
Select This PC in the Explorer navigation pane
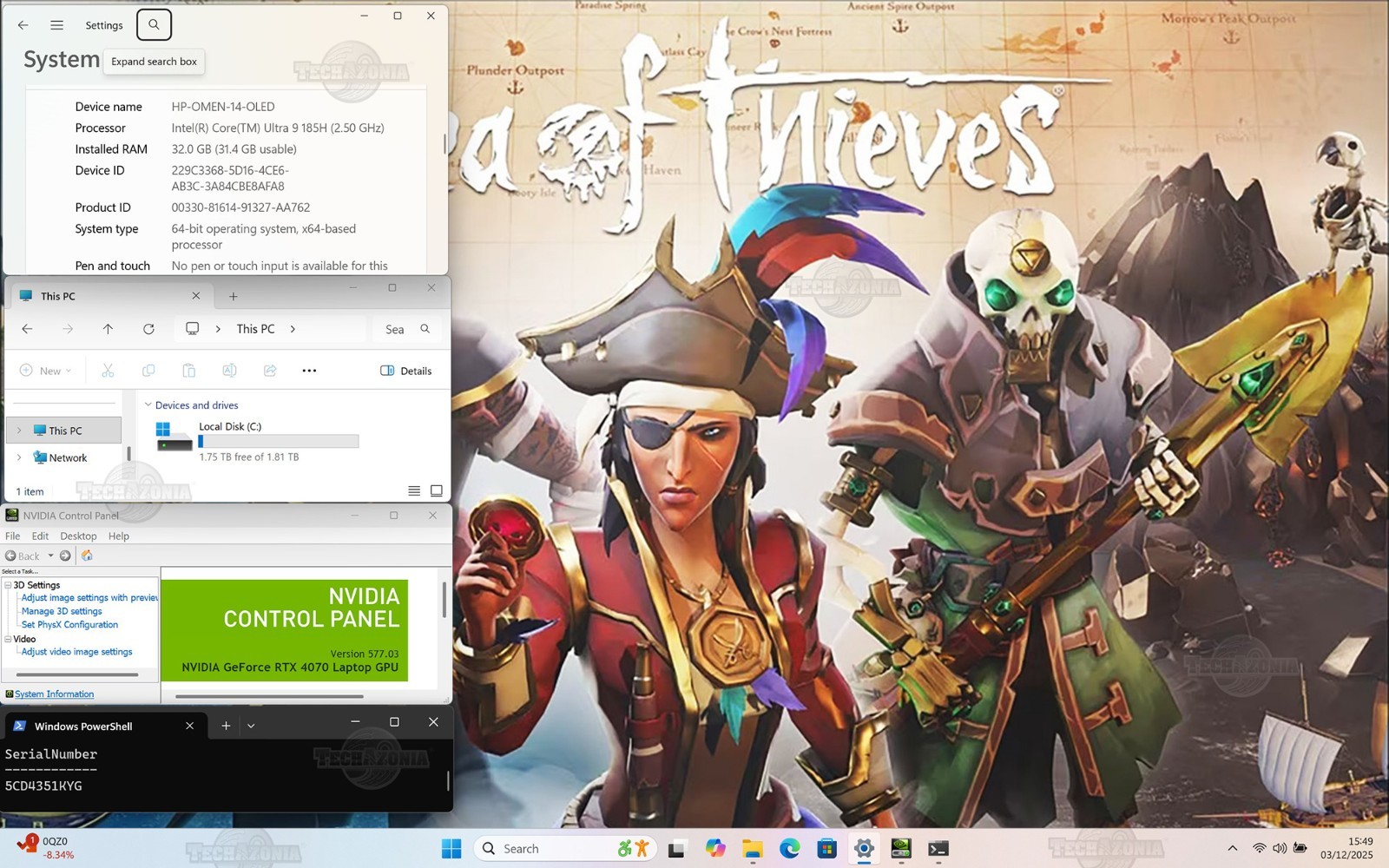tap(65, 431)
